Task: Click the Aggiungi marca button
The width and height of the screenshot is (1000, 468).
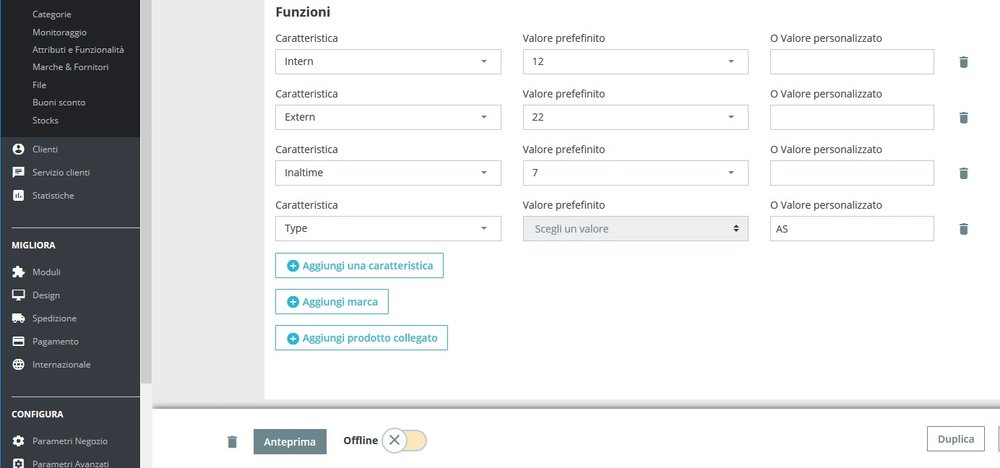Action: (x=331, y=302)
